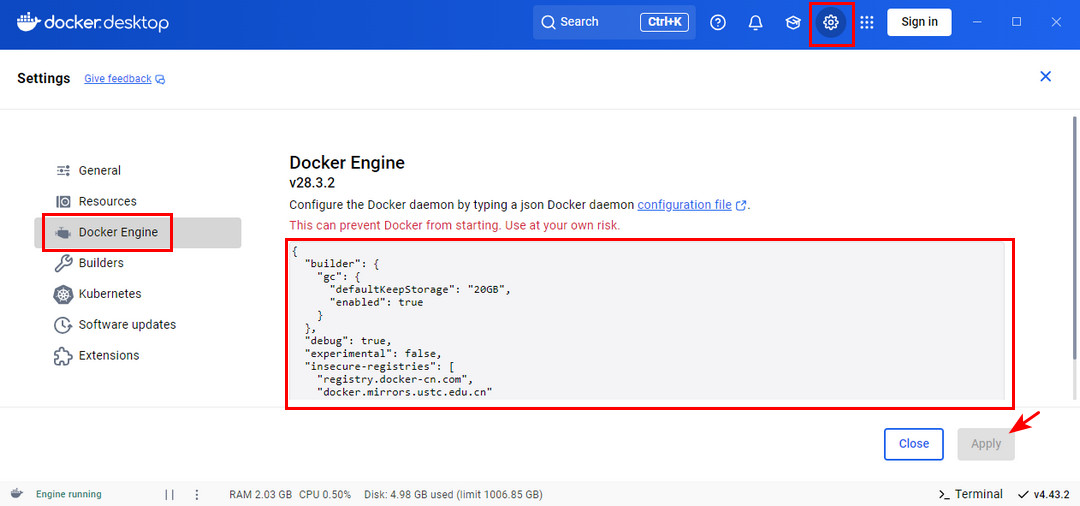Image resolution: width=1080 pixels, height=506 pixels.
Task: Open the Help question mark icon
Action: (718, 23)
